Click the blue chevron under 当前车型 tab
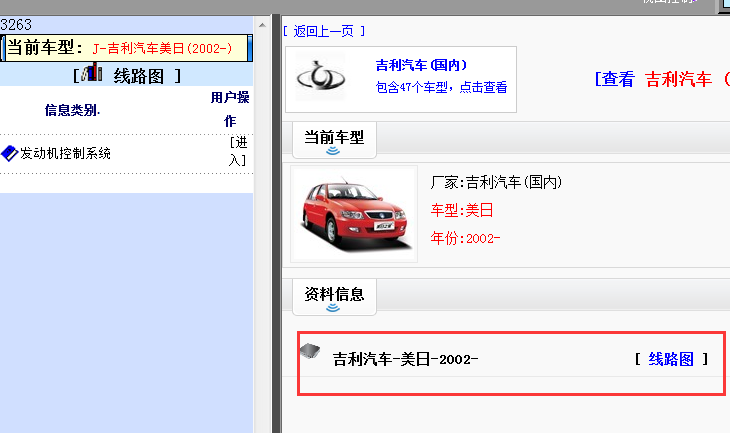Screen dimensions: 730x433 [333, 150]
